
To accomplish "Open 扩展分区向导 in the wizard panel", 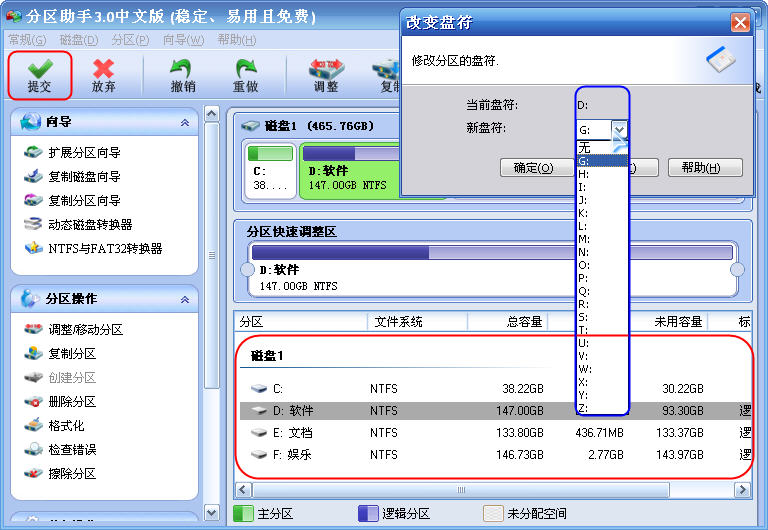I will [83, 153].
